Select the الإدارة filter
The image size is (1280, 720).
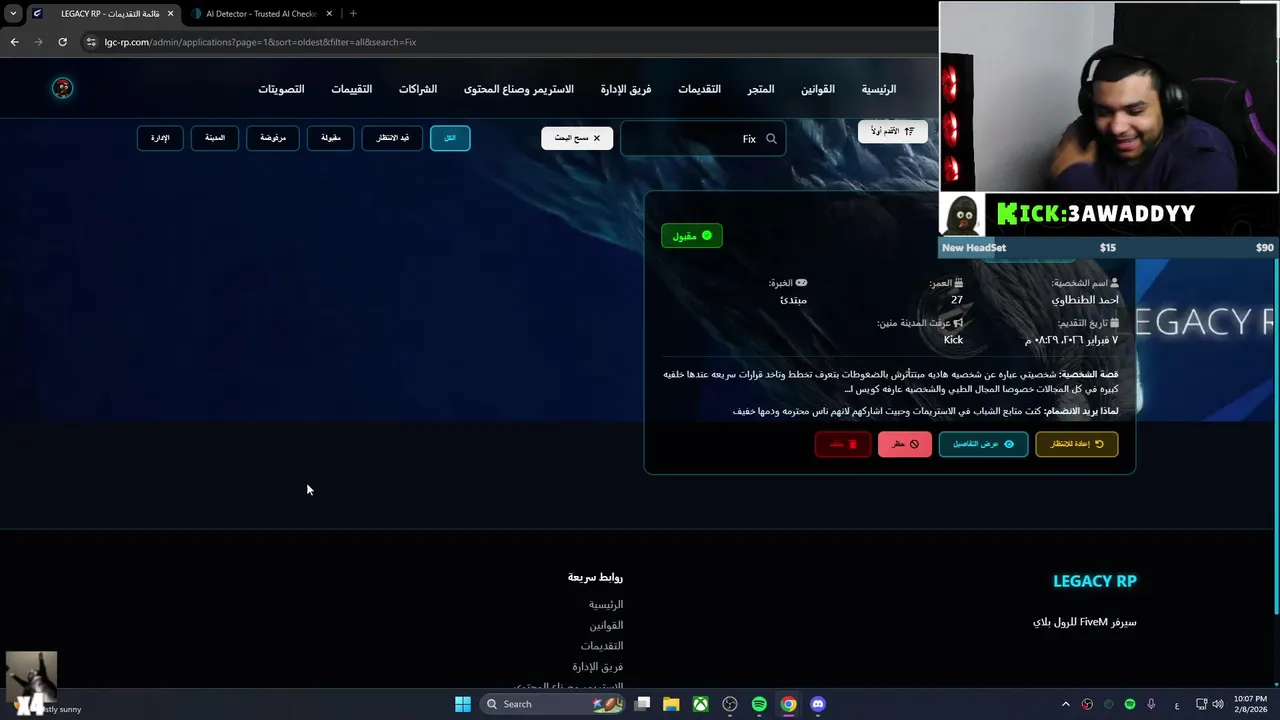click(160, 138)
